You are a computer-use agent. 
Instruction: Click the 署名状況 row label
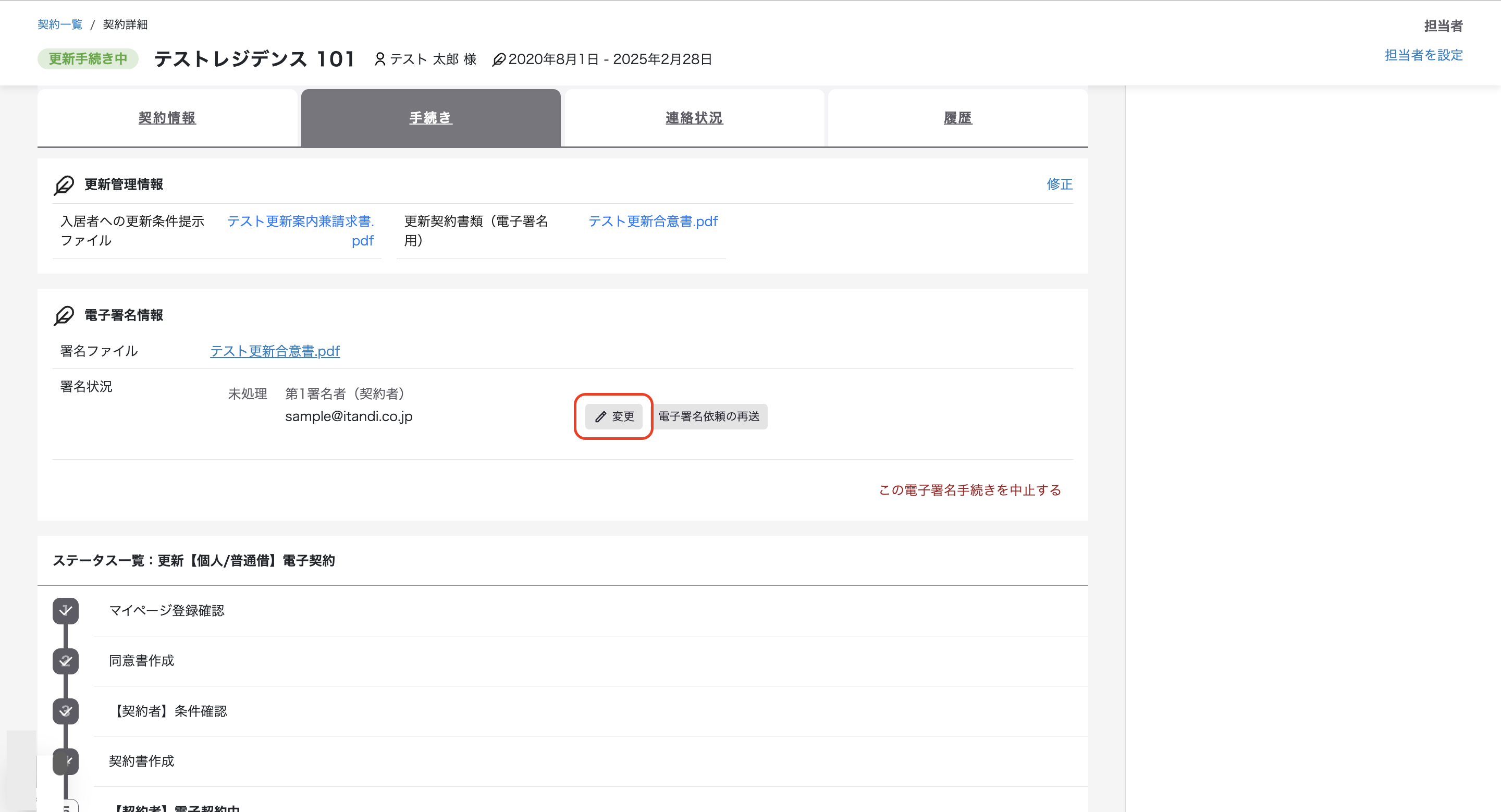click(86, 387)
